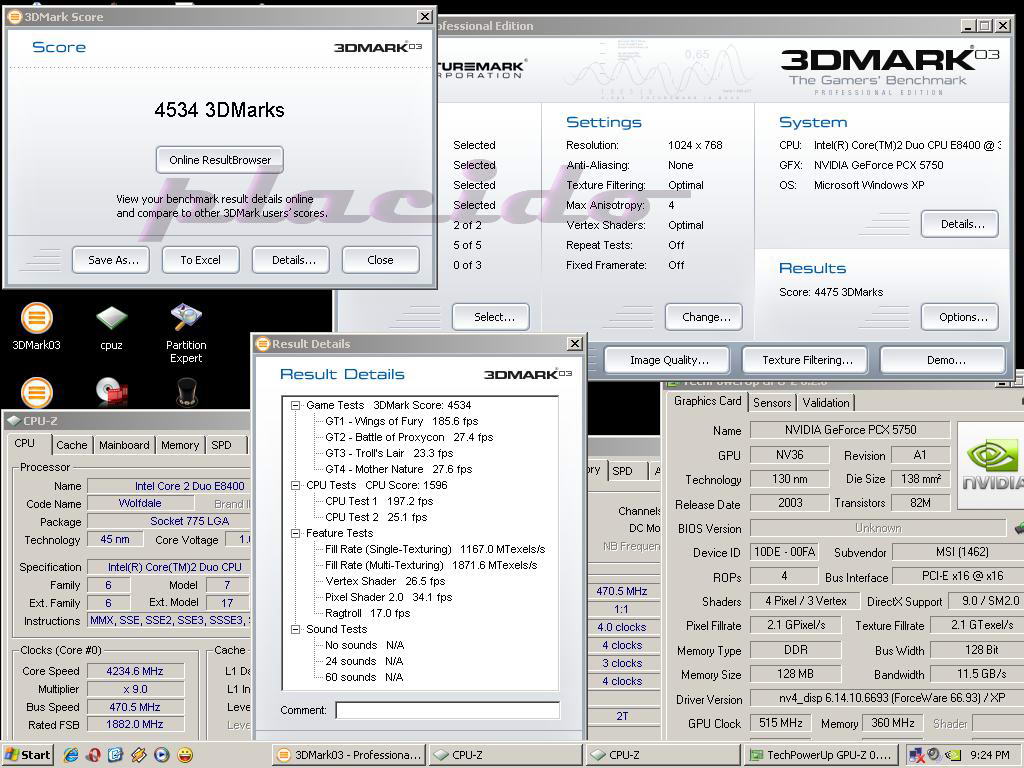Open Details in the 3DMark Score window
Viewport: 1024px width, 768px height.
click(x=293, y=260)
